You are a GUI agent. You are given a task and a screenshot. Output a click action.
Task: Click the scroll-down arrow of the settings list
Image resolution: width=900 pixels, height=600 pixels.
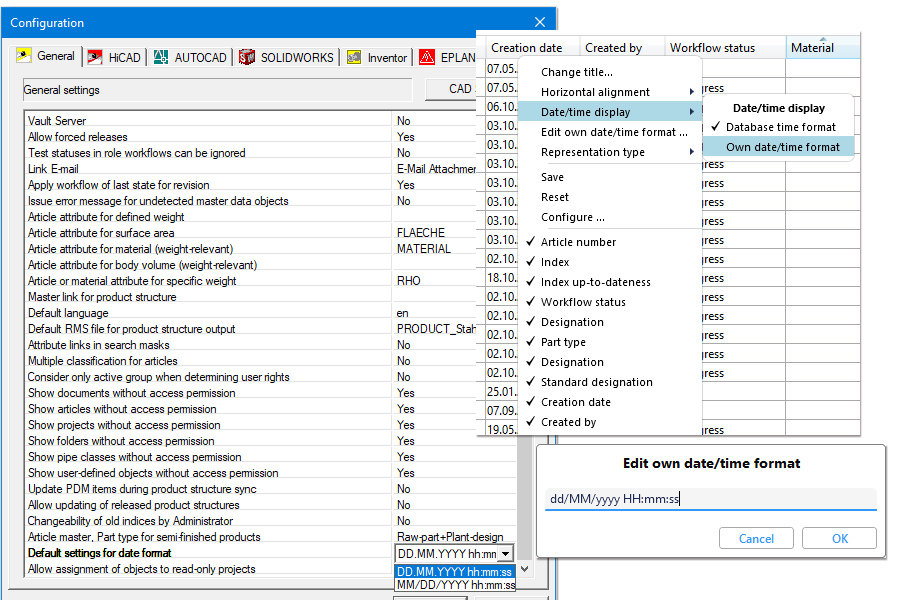[524, 569]
